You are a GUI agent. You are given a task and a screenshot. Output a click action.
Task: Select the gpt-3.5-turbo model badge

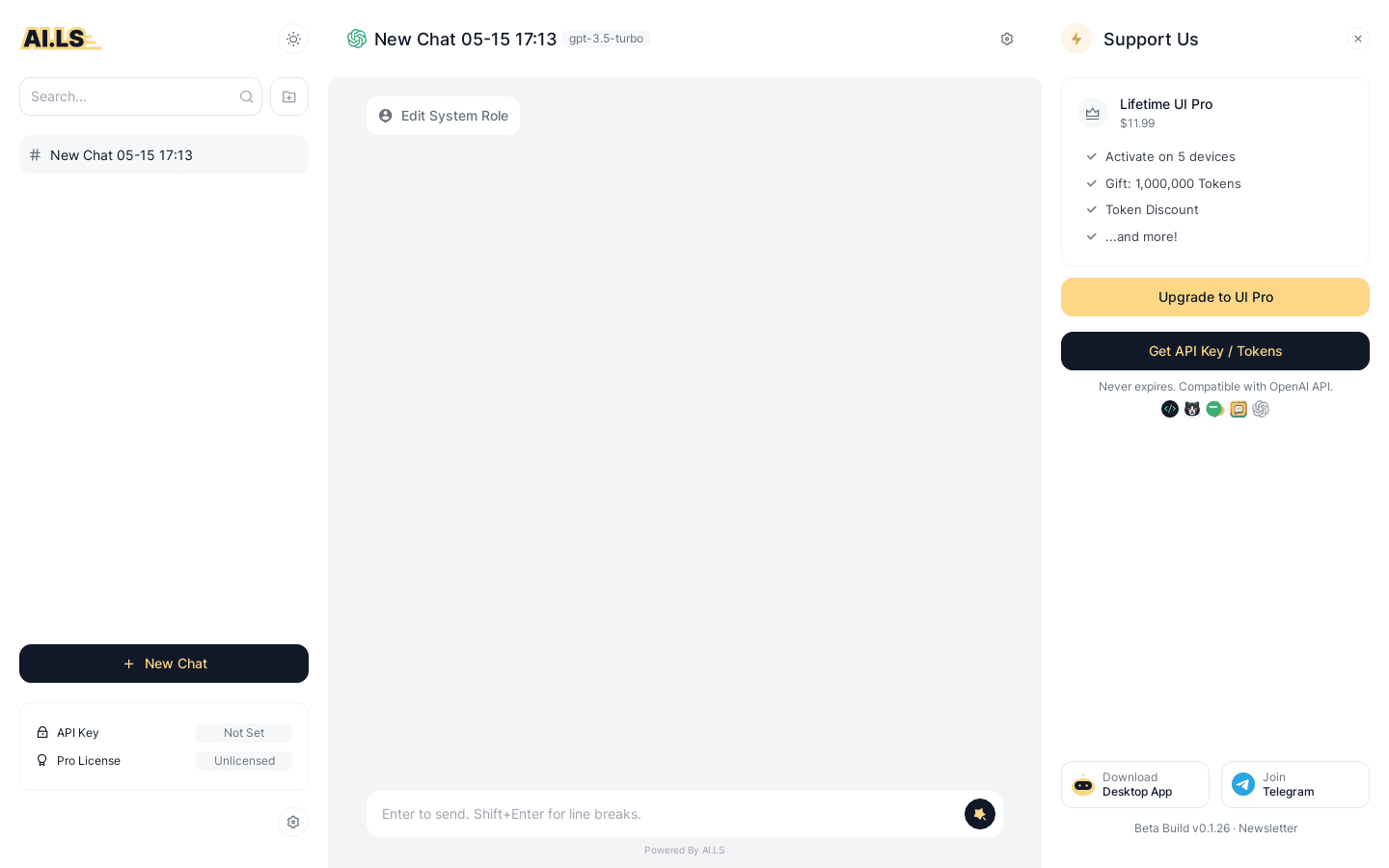click(606, 39)
